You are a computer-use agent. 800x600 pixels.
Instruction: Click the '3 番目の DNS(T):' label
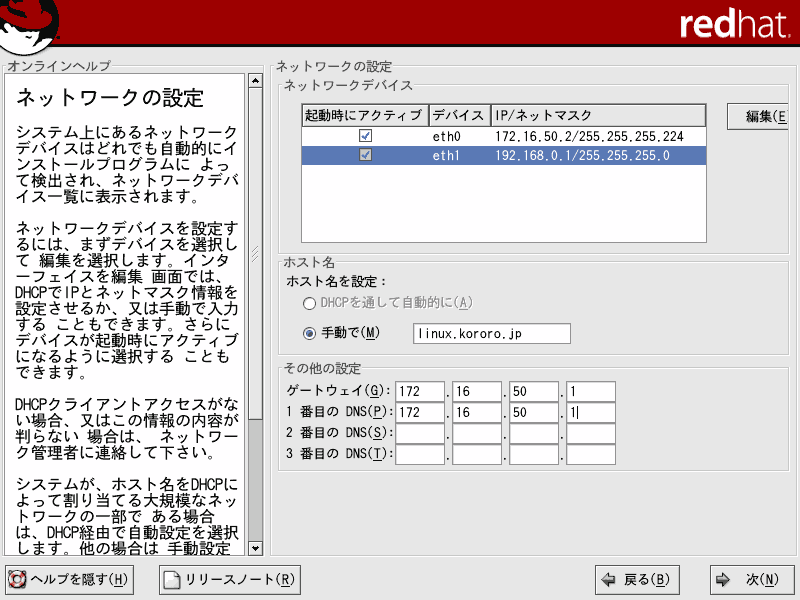(339, 454)
